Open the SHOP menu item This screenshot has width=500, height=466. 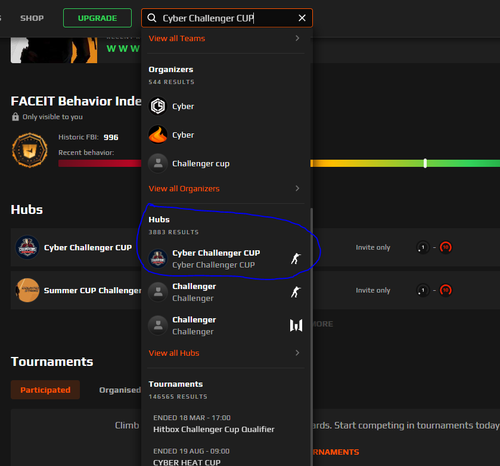tap(32, 18)
